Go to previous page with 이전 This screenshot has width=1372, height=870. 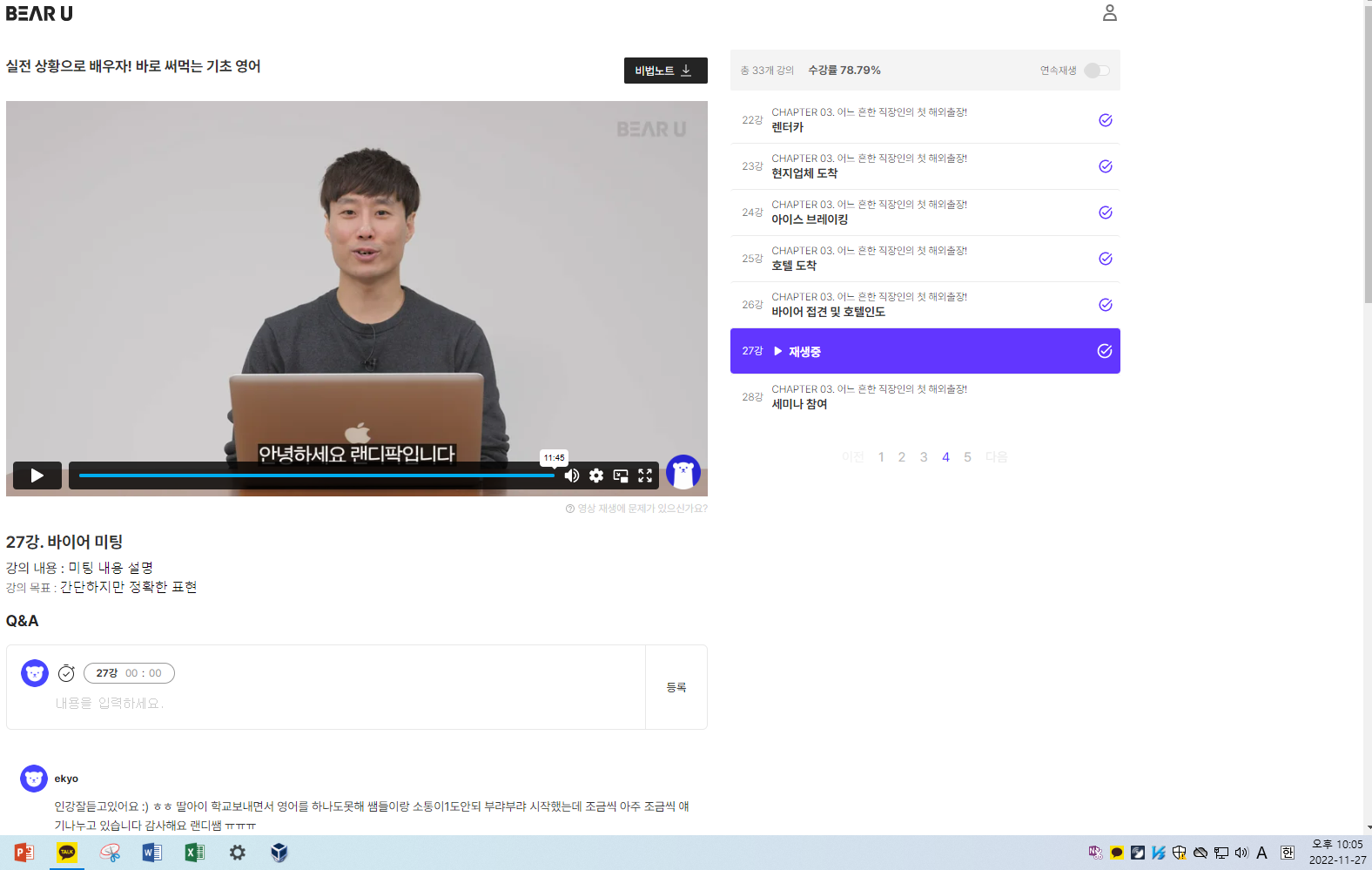(853, 457)
